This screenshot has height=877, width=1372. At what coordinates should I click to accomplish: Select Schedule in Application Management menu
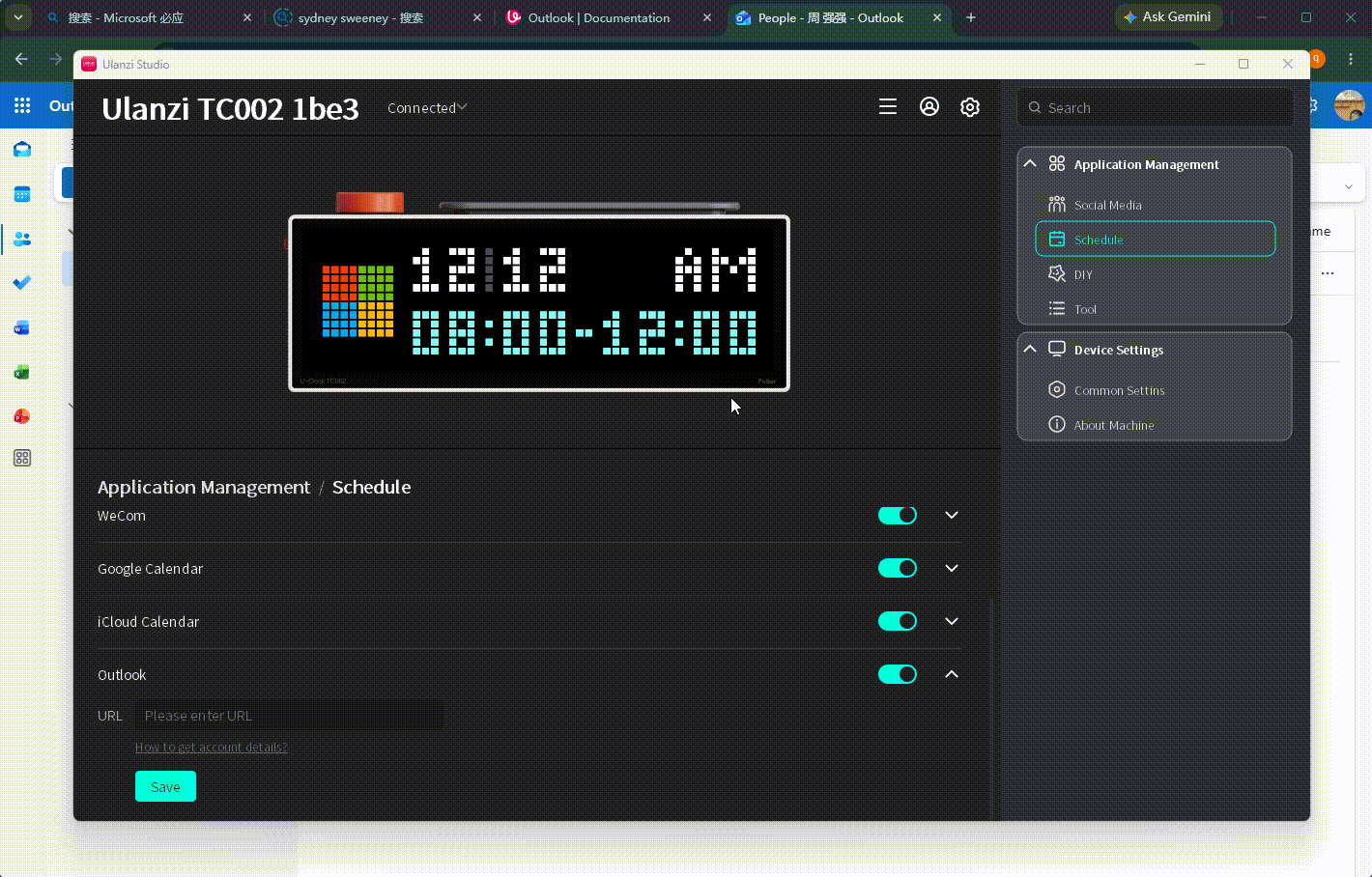coord(1156,239)
